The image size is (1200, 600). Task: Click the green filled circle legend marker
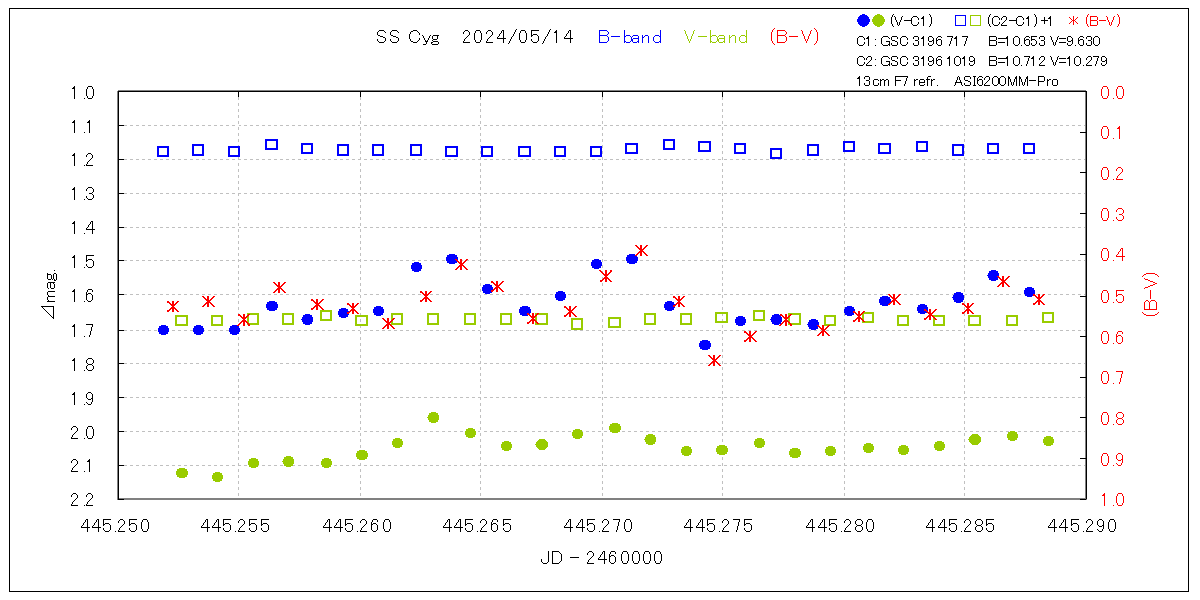[x=878, y=20]
